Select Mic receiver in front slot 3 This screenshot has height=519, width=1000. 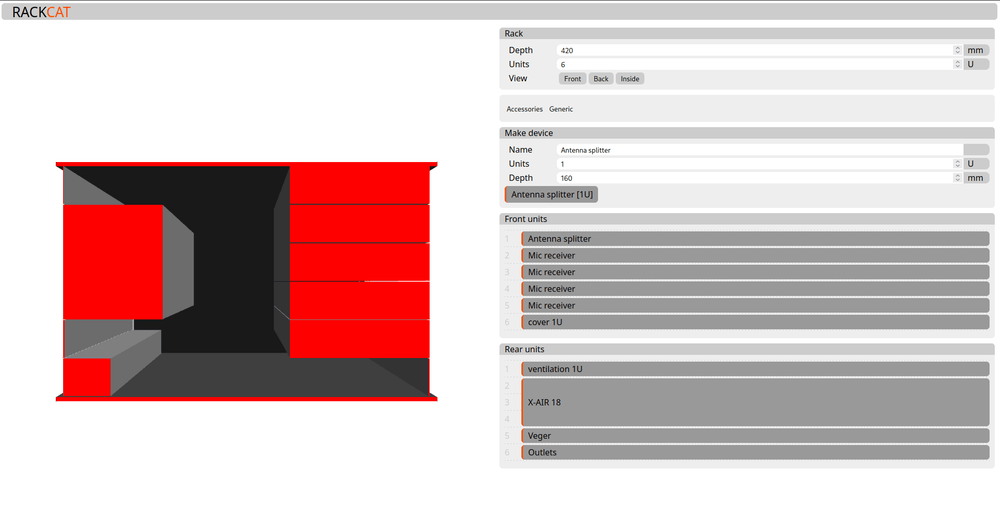coord(755,272)
